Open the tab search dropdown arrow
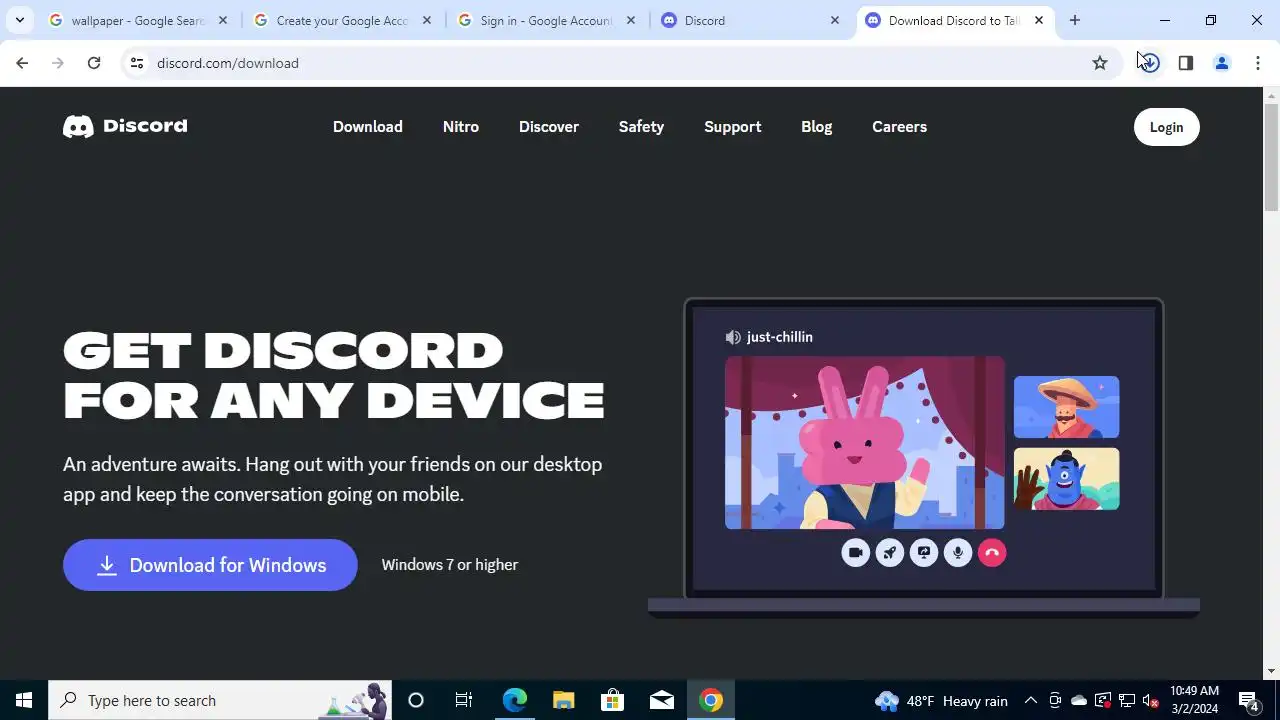The image size is (1280, 720). (x=19, y=20)
